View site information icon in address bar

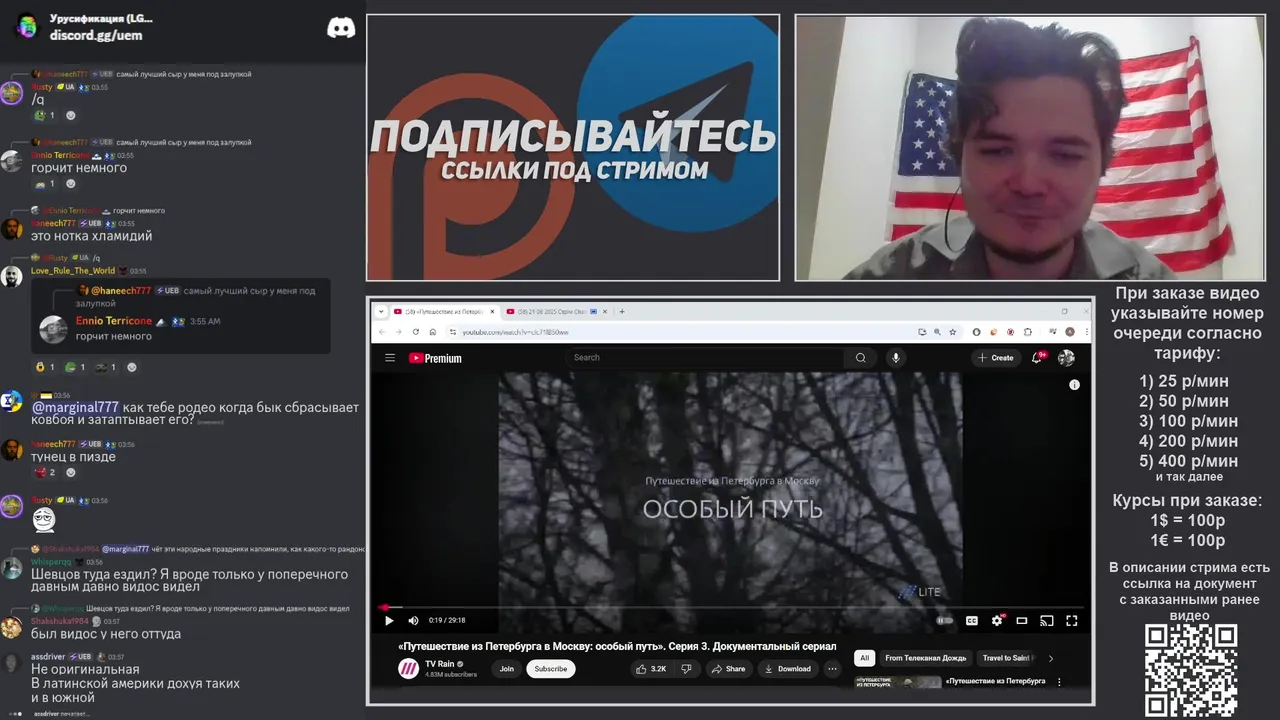(x=454, y=331)
